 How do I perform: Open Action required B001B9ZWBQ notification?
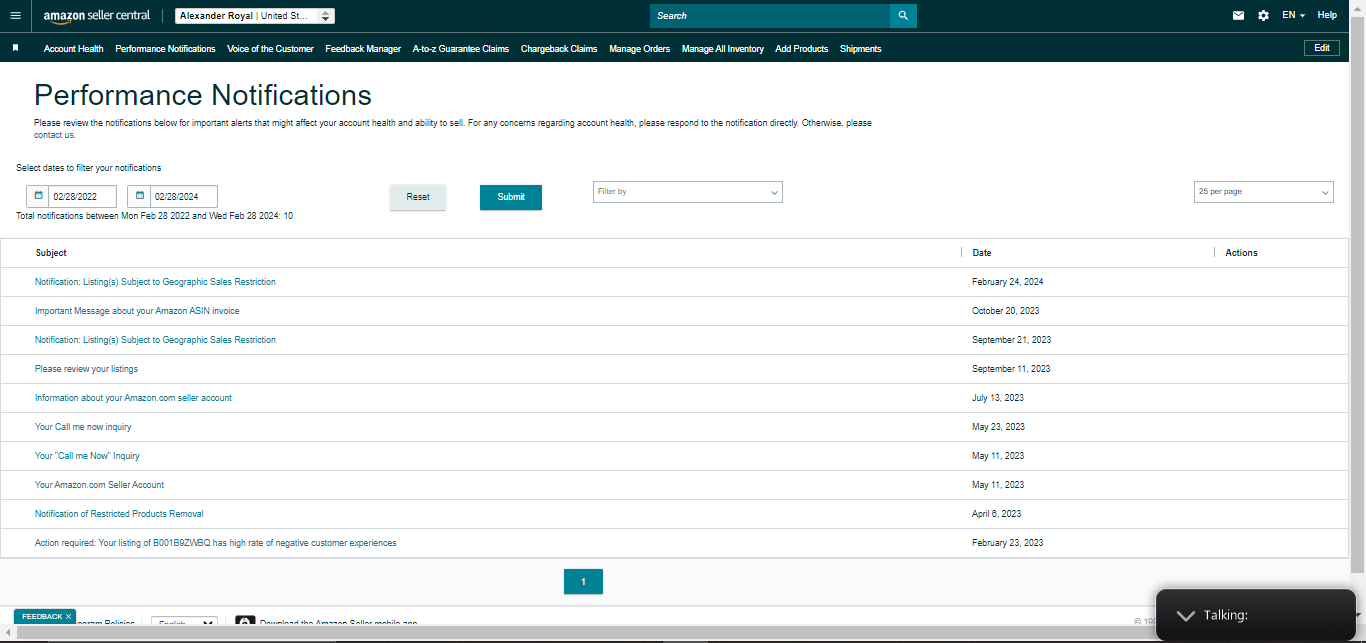pyautogui.click(x=216, y=543)
